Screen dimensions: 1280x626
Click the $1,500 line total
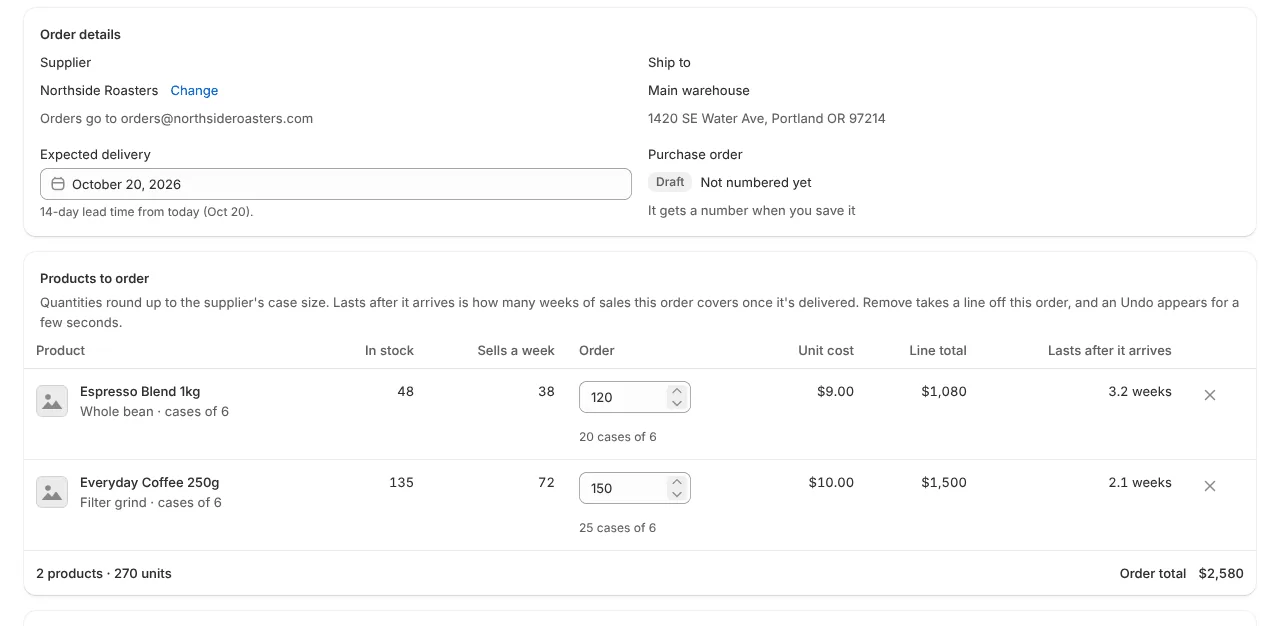[x=944, y=482]
